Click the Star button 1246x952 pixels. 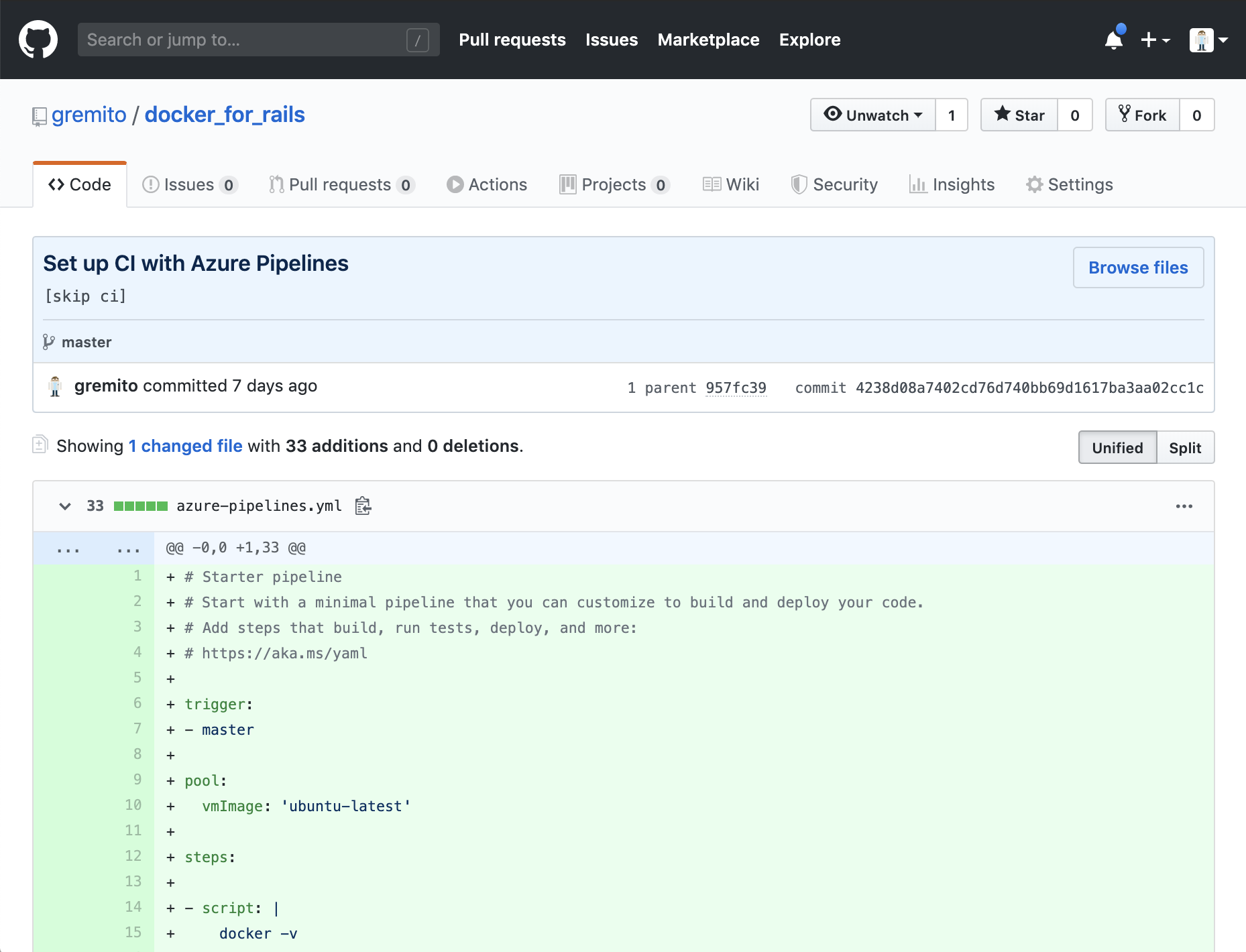[1019, 115]
